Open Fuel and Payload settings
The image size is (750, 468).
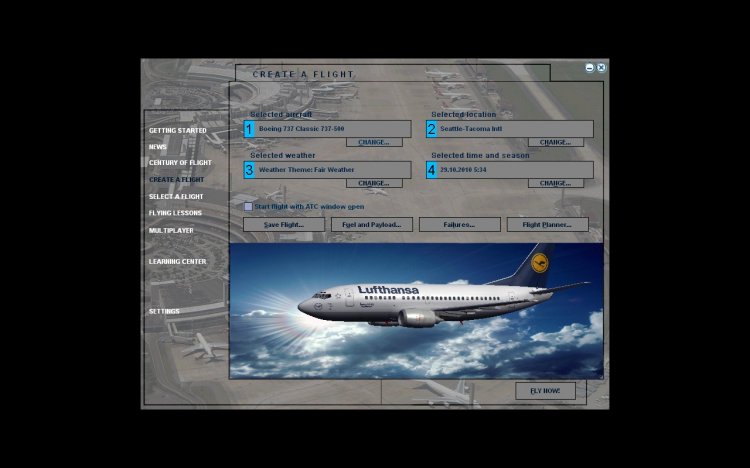[372, 224]
